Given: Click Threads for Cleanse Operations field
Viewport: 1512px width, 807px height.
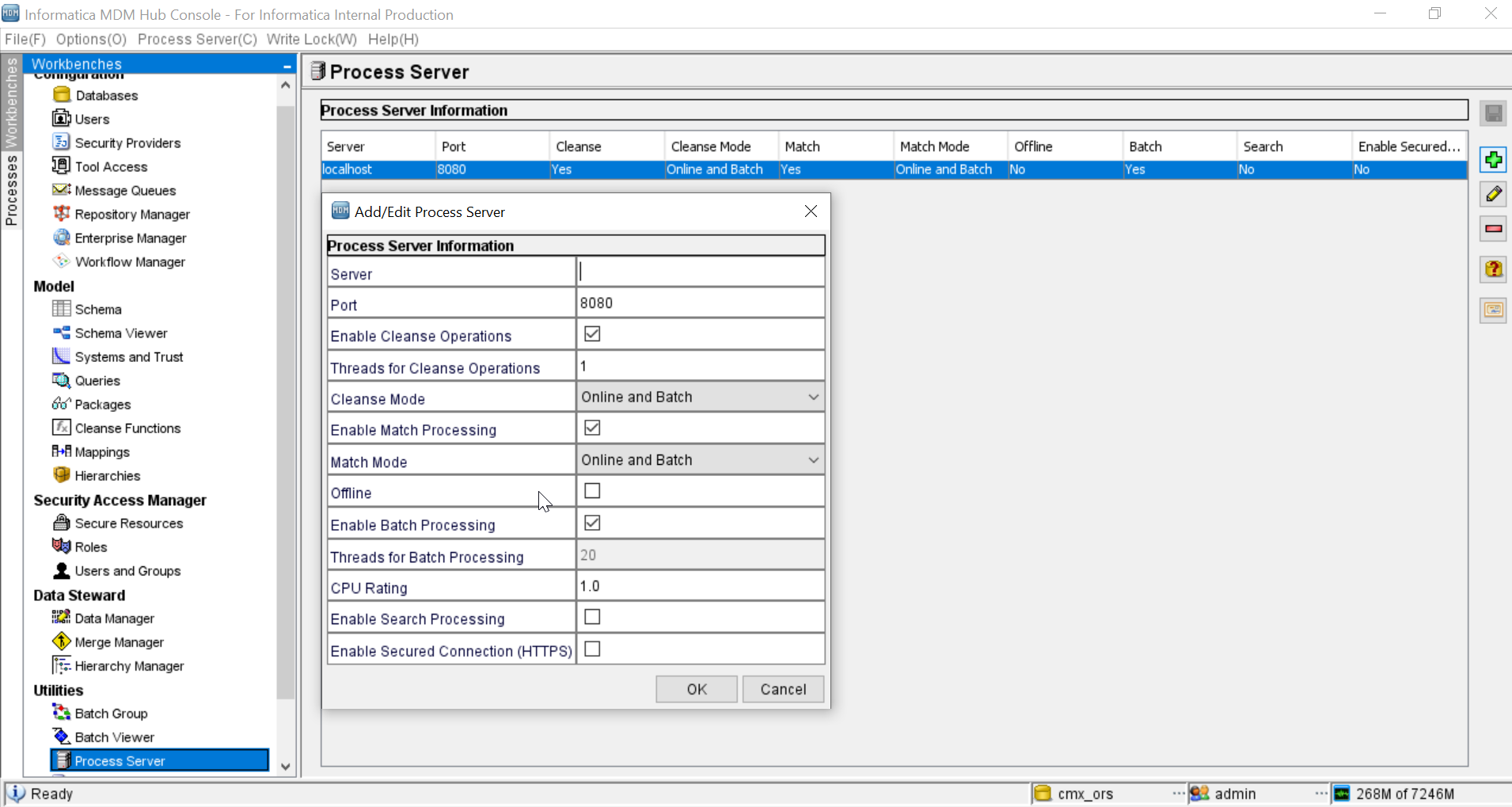Looking at the screenshot, I should (x=701, y=366).
